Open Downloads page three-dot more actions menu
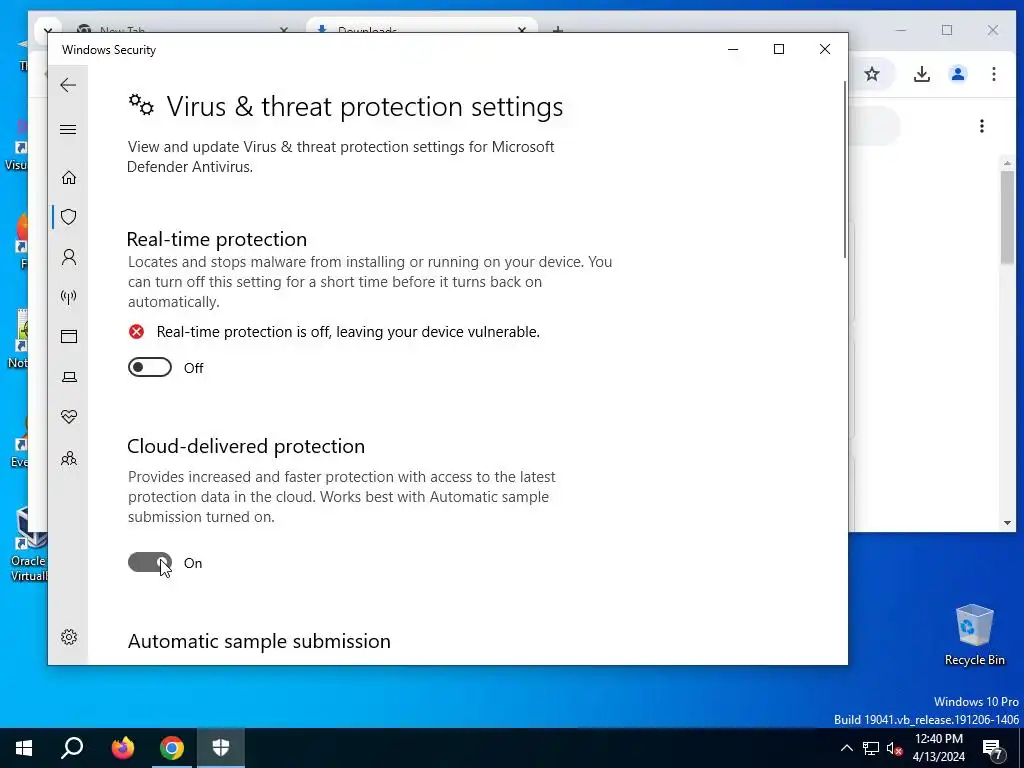Viewport: 1024px width, 768px height. (982, 126)
